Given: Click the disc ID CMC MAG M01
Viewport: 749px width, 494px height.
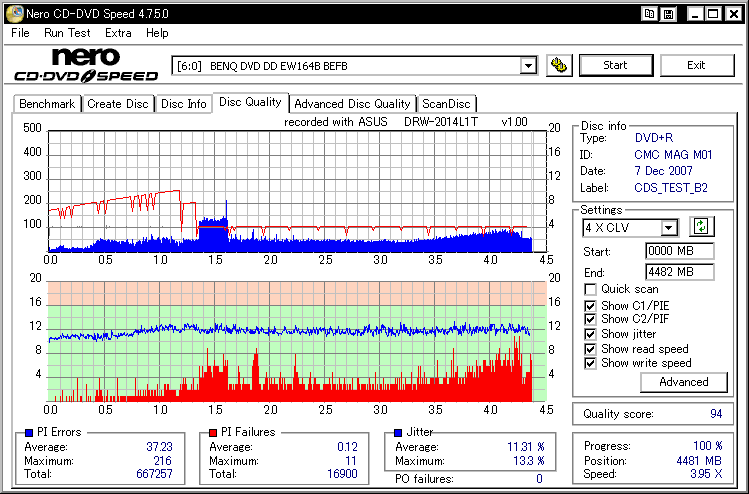Looking at the screenshot, I should 673,155.
